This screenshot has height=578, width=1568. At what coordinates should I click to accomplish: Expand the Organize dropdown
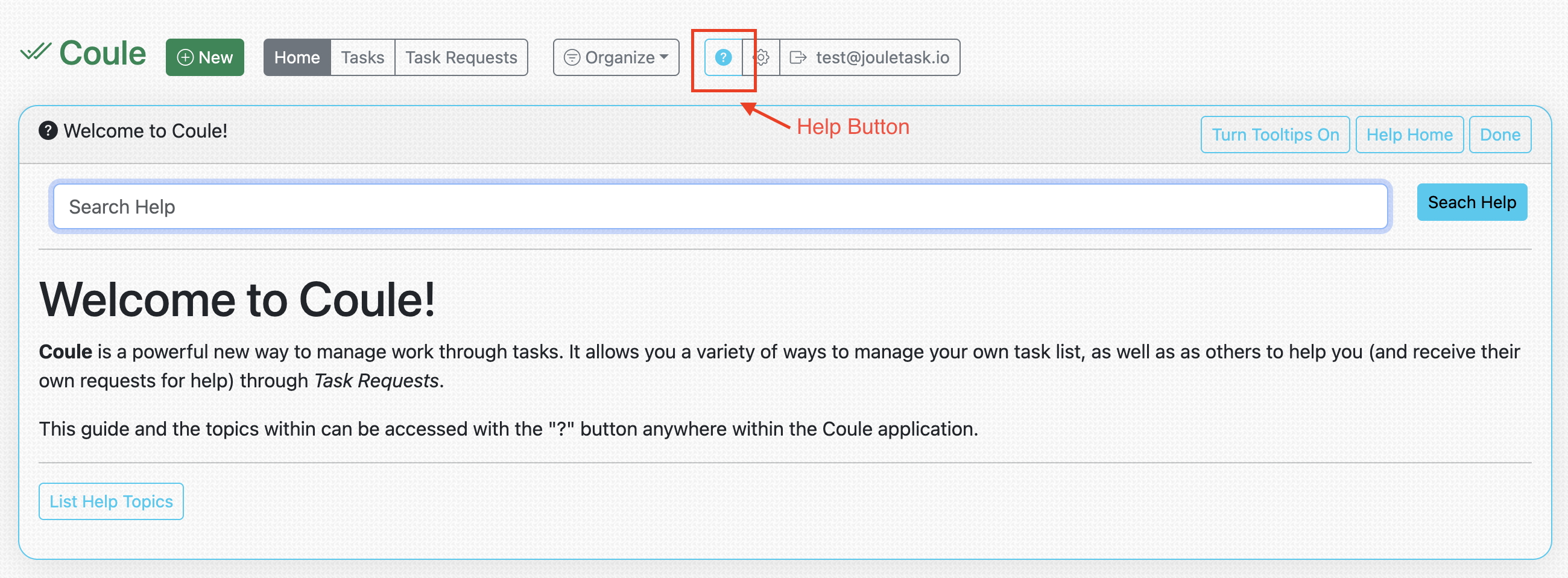point(615,57)
